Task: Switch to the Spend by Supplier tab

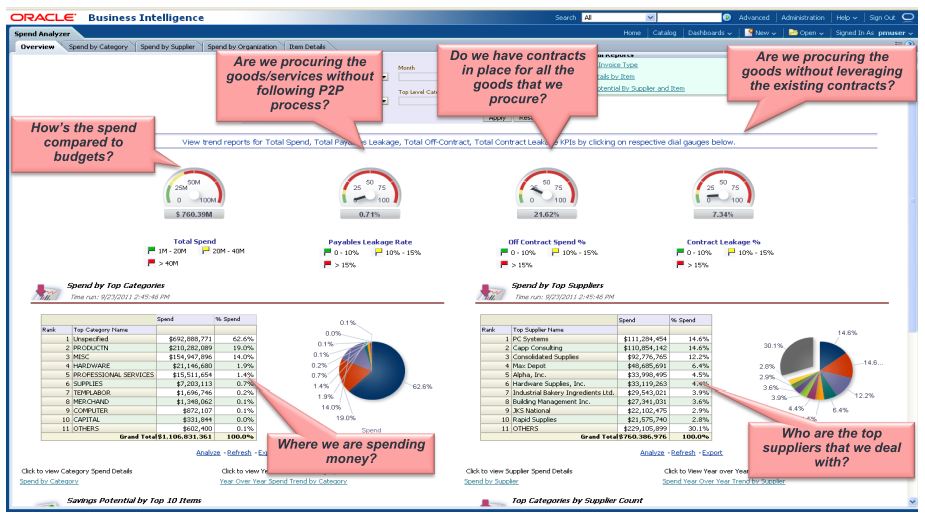Action: (x=168, y=47)
